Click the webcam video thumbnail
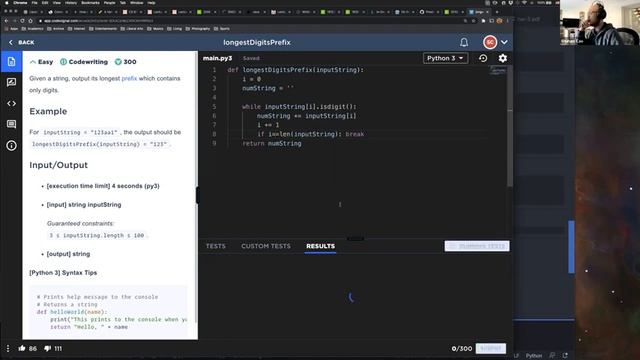640x360 pixels. click(600, 22)
